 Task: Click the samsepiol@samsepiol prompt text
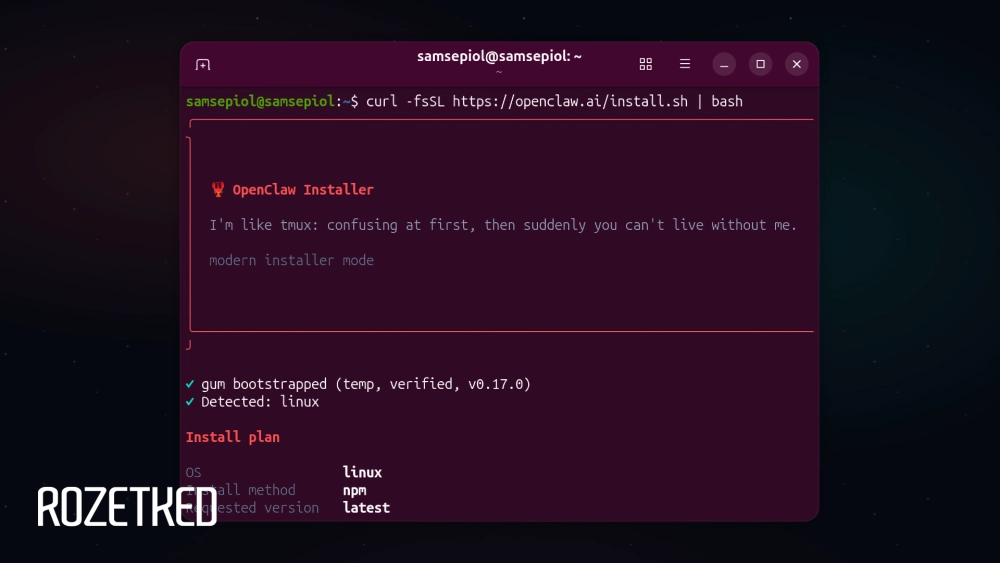(260, 101)
